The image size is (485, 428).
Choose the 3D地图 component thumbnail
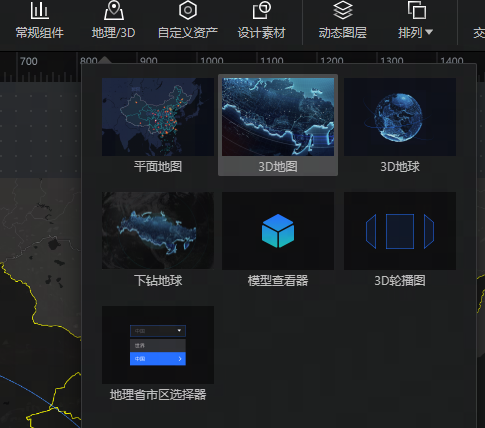(x=278, y=117)
